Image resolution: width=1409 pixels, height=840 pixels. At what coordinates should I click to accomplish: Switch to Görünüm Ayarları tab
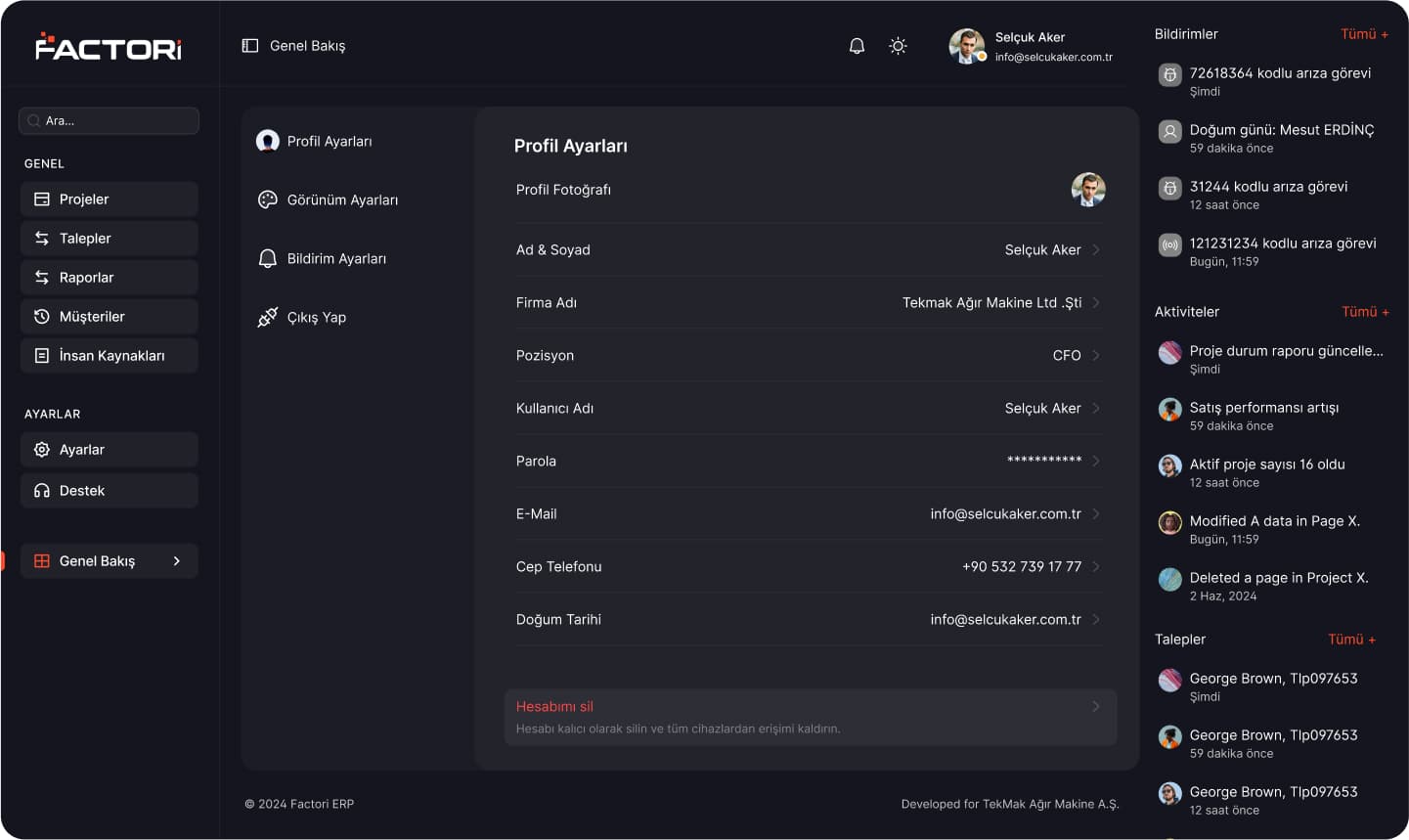coord(328,200)
